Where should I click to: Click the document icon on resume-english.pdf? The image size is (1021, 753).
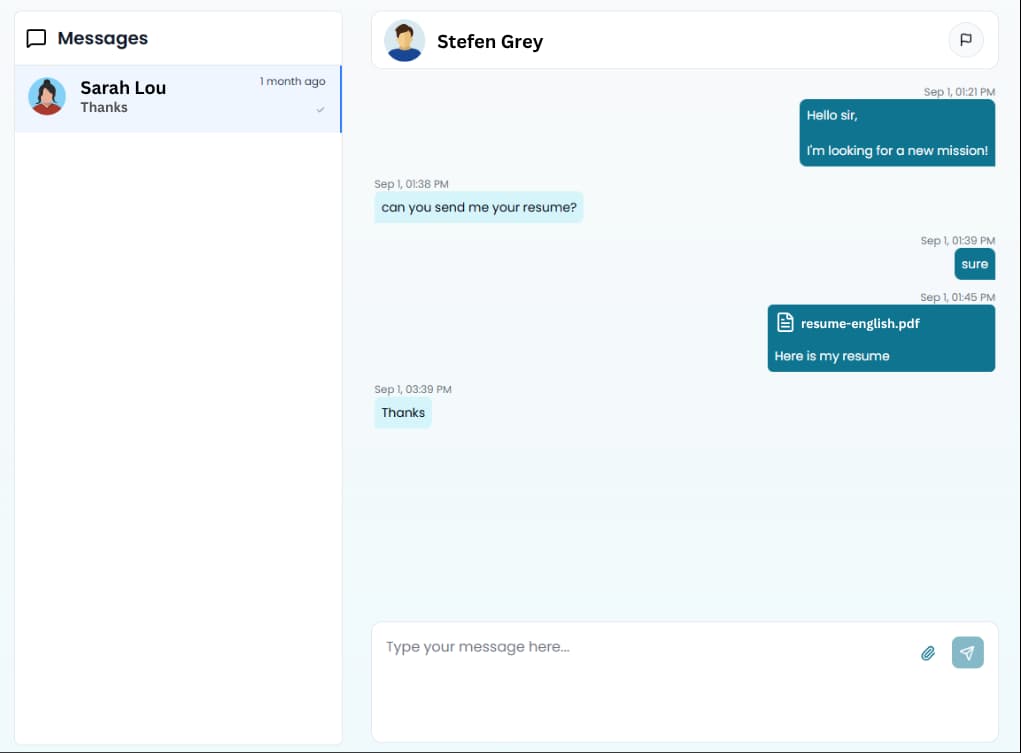tap(784, 323)
